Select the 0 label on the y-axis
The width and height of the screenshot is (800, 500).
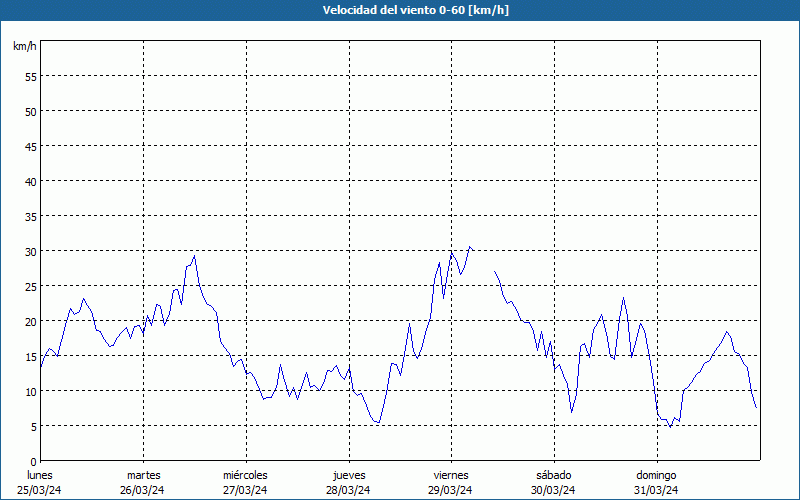click(34, 461)
